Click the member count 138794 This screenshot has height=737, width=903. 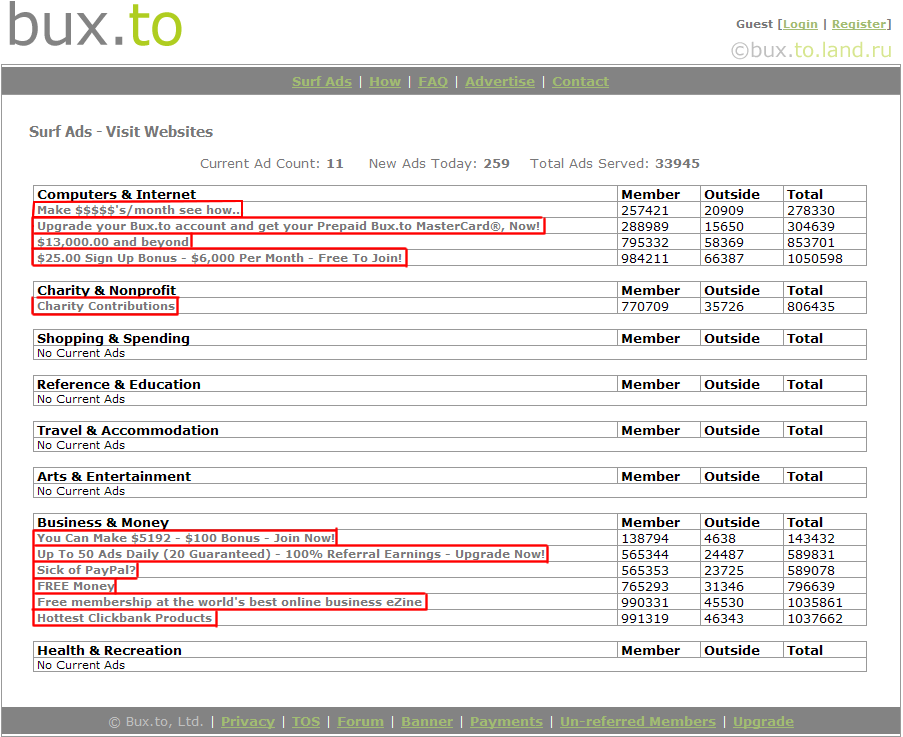644,538
